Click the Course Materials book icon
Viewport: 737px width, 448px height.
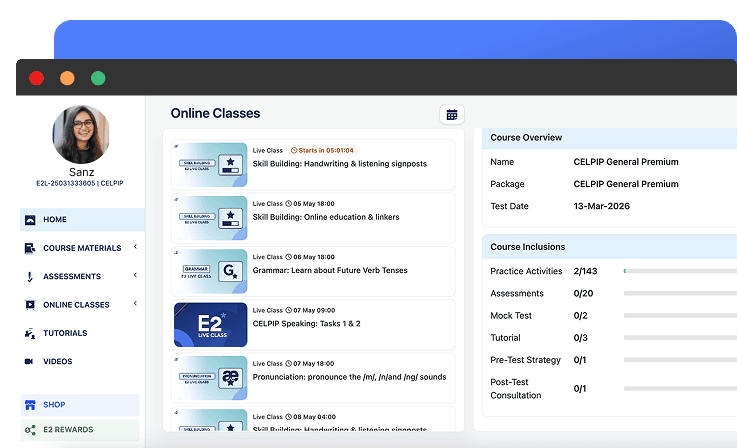point(30,248)
